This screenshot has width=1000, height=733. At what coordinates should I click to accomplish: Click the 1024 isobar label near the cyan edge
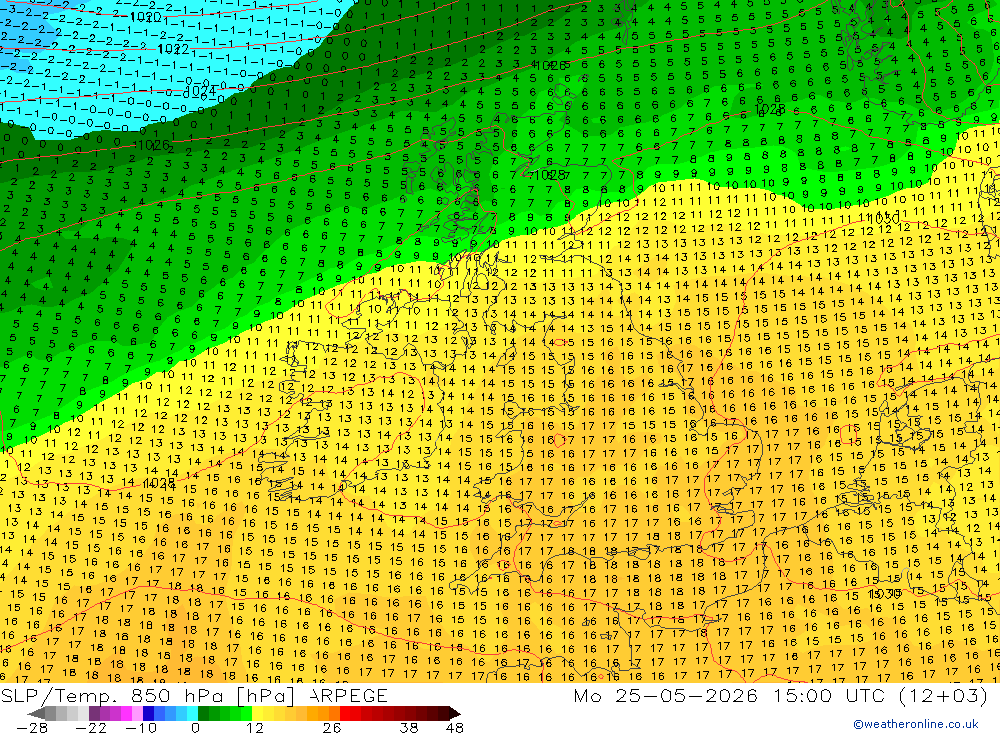pos(200,92)
